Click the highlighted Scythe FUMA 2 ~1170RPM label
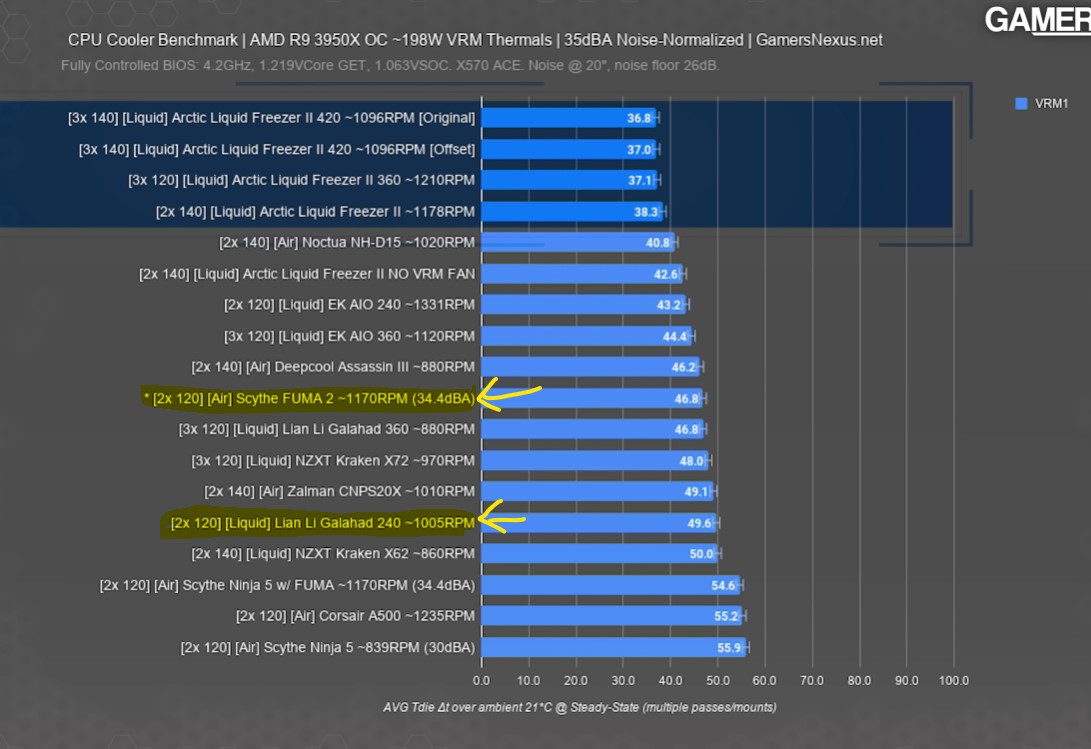 [310, 398]
